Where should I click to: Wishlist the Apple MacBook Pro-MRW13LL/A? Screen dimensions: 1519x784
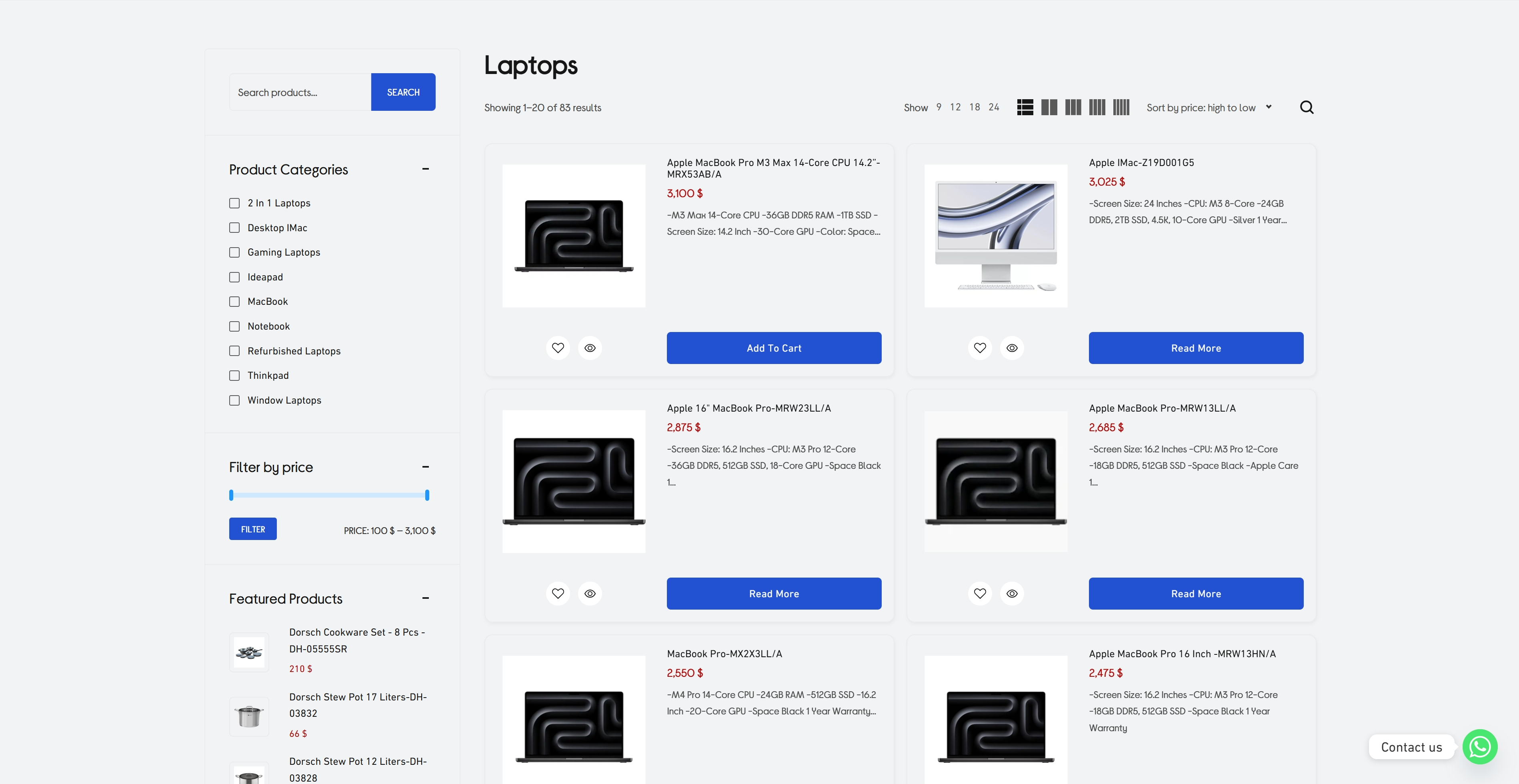point(980,594)
